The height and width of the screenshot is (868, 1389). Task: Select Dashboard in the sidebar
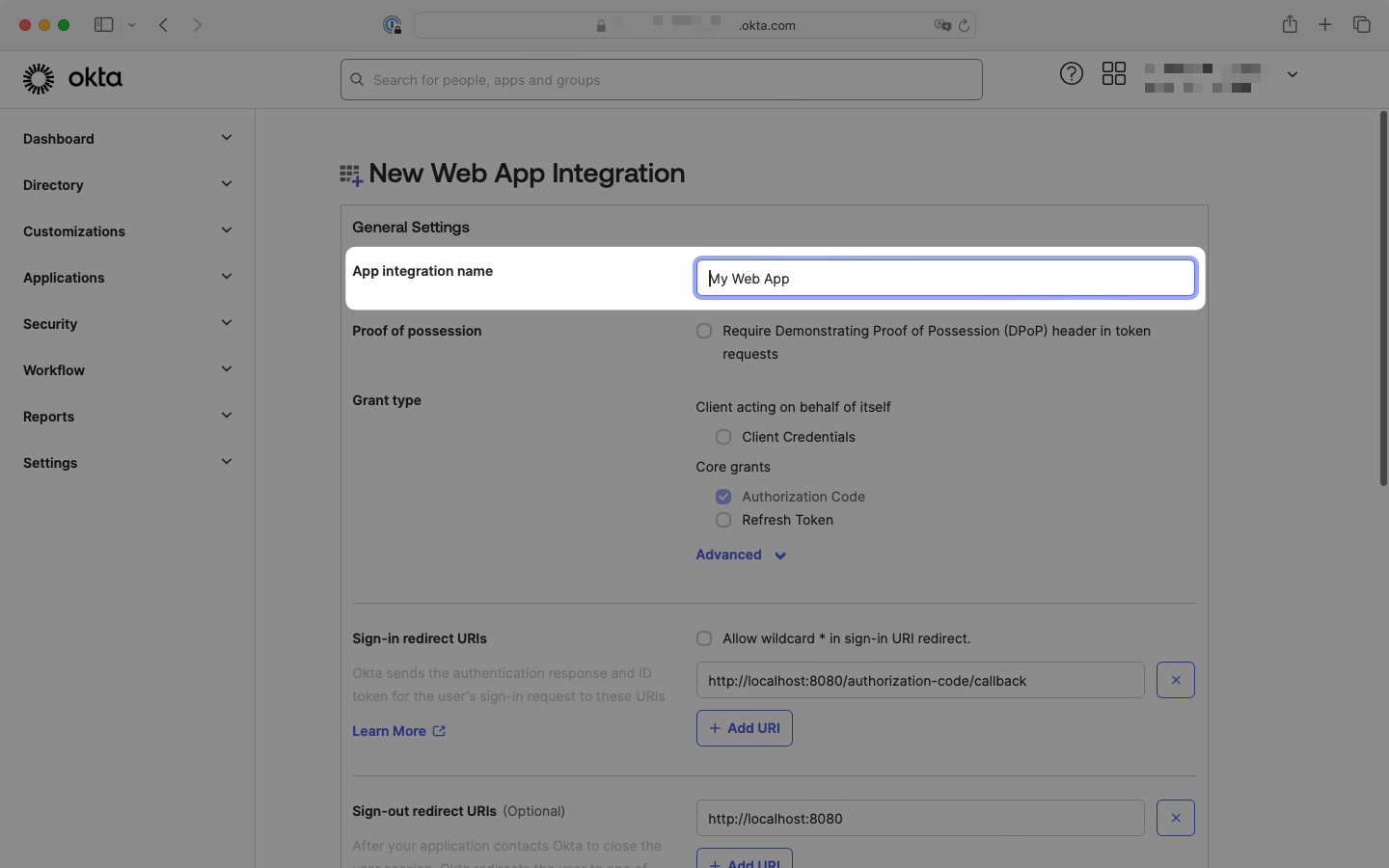tap(58, 139)
